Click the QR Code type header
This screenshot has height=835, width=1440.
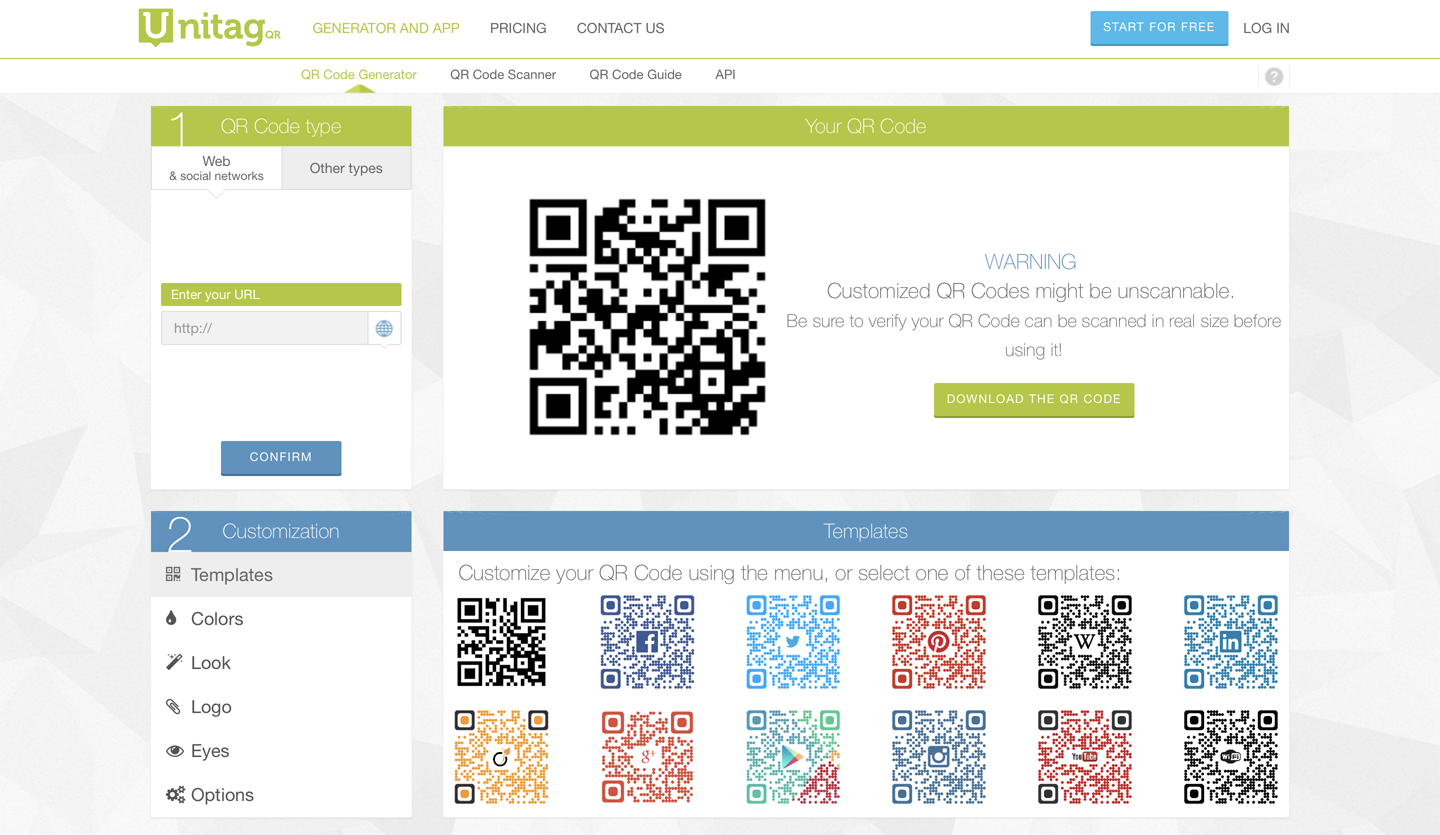pyautogui.click(x=281, y=126)
